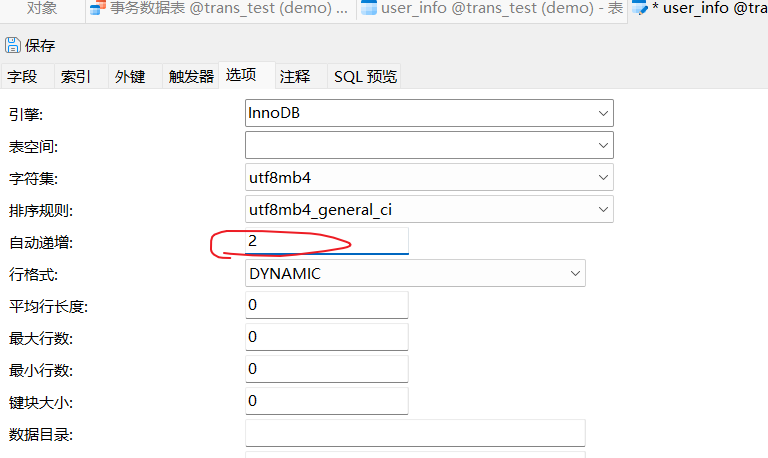Switch to the 注释 tab
Viewport: 768px width, 458px height.
(295, 76)
